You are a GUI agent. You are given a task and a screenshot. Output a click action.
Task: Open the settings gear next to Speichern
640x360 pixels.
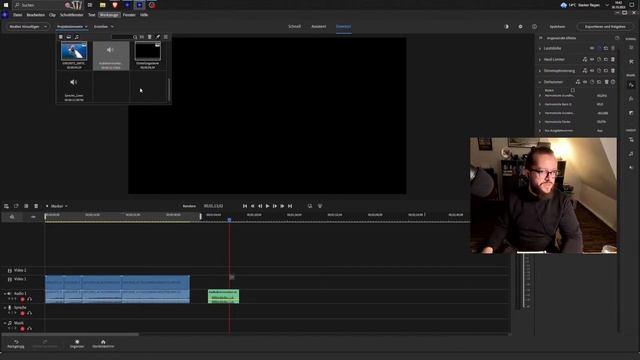pos(520,27)
